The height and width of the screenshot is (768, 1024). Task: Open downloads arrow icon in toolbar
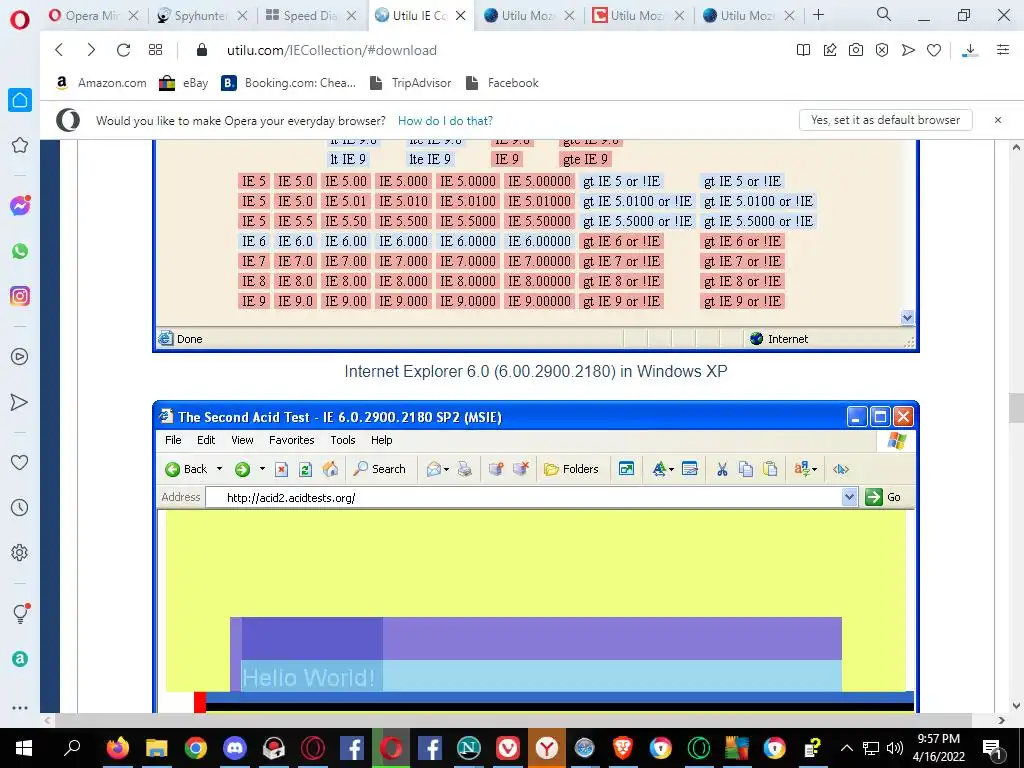click(x=970, y=50)
